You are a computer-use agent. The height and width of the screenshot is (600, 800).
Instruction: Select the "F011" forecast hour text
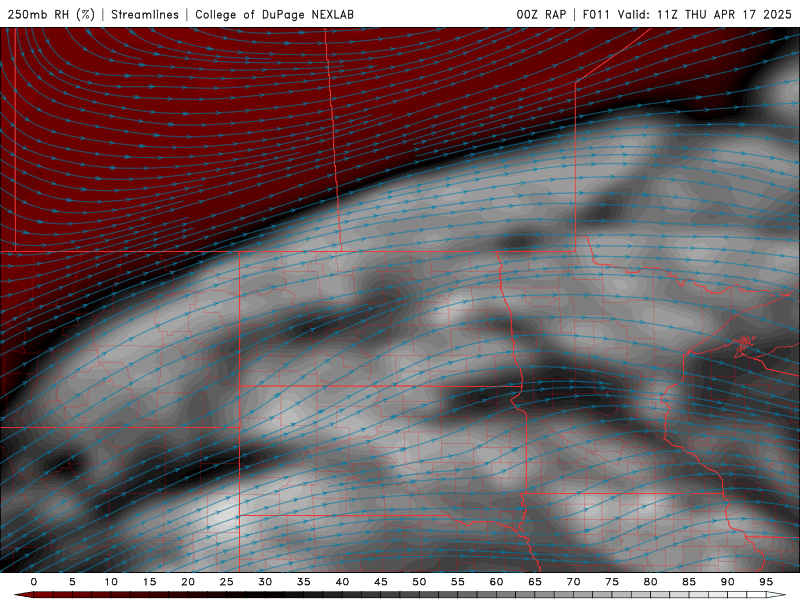point(596,14)
